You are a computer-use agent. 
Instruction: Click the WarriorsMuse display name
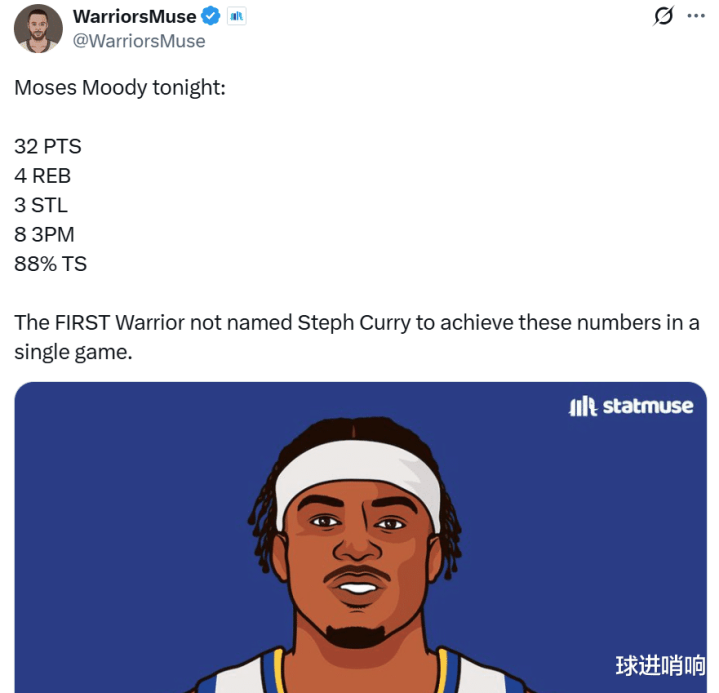pos(134,17)
